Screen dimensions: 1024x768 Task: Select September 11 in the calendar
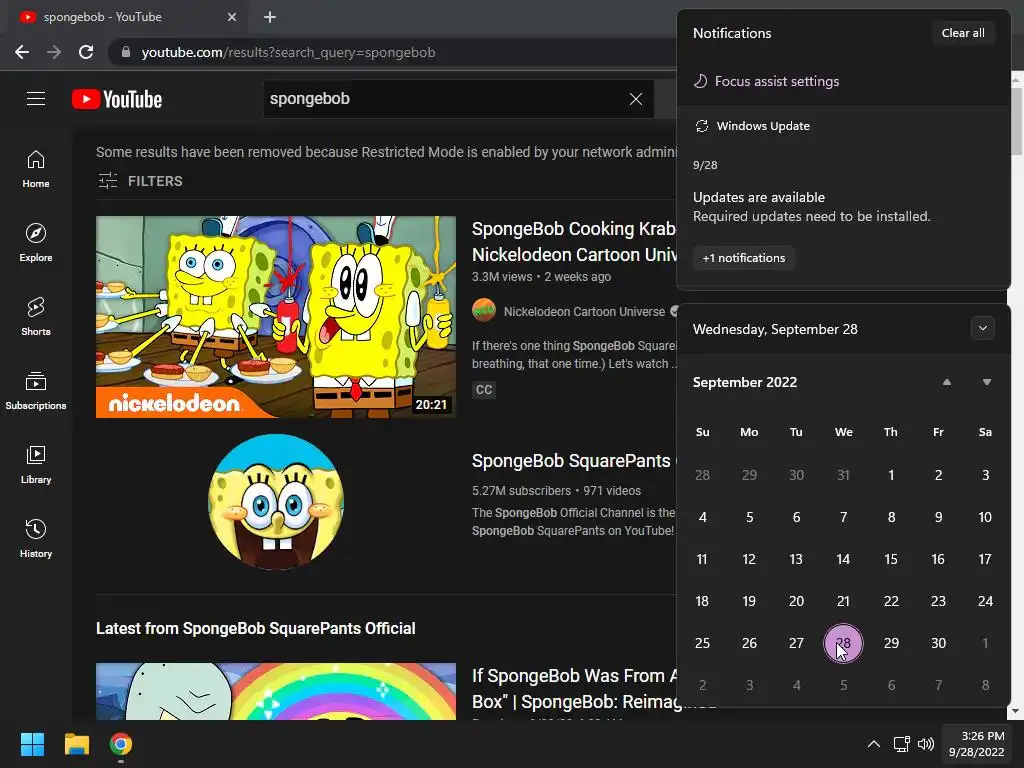[x=702, y=559]
